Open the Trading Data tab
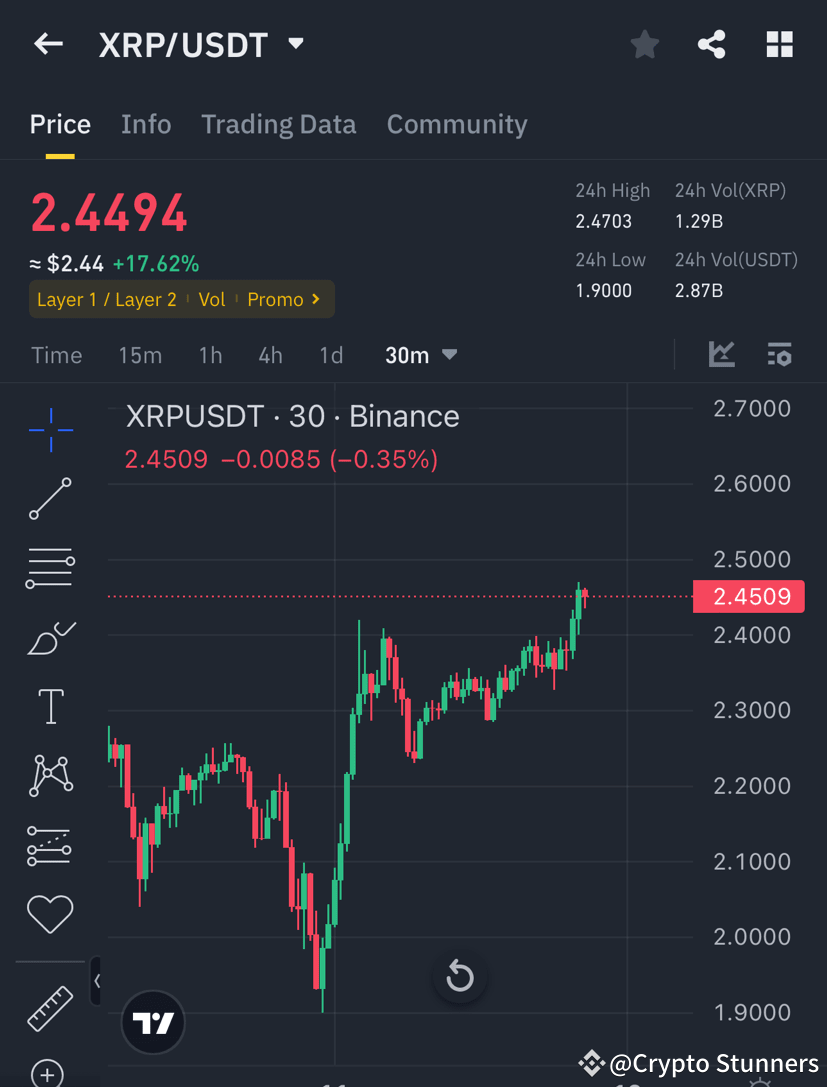This screenshot has height=1087, width=827. (279, 124)
